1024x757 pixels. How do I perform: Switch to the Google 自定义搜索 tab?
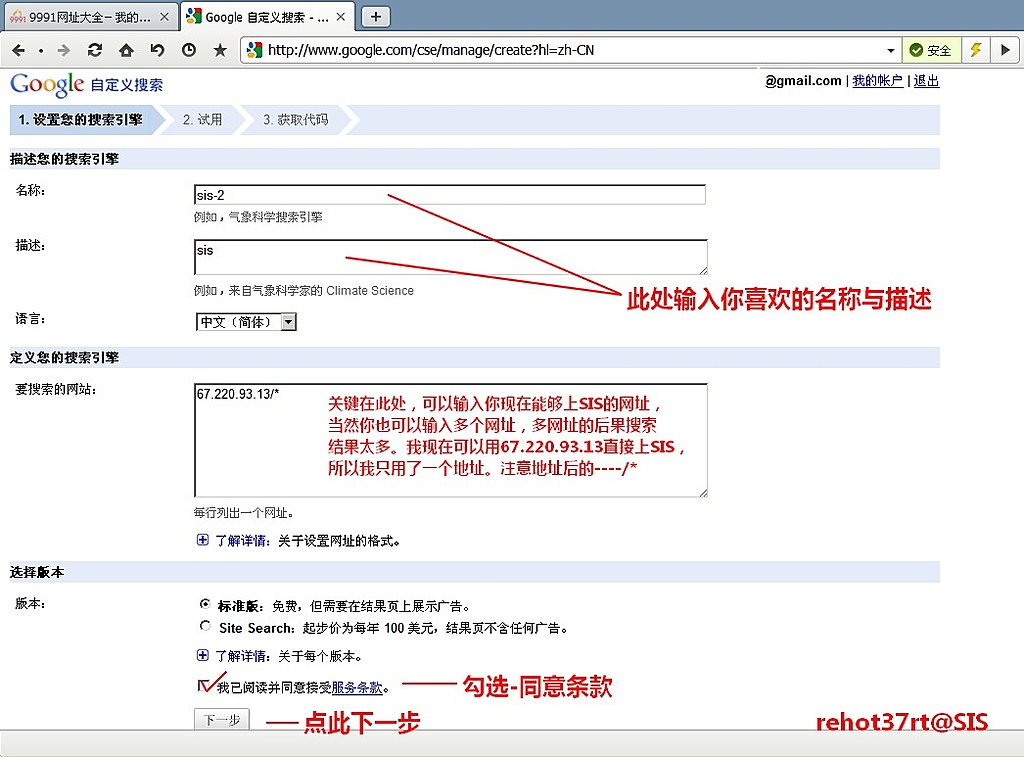(x=268, y=17)
